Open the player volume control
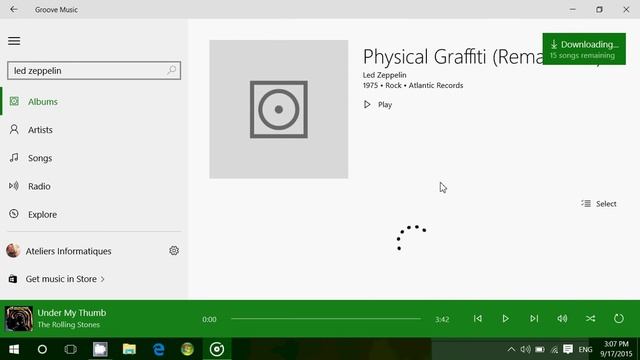 (x=562, y=318)
